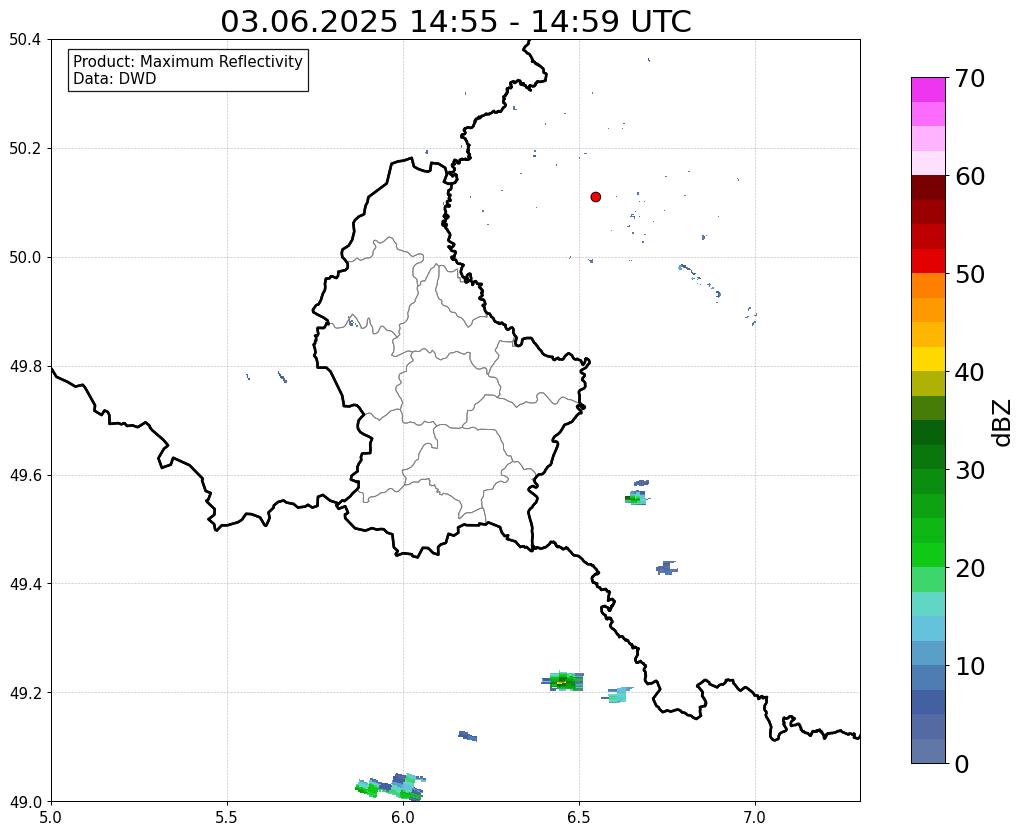Click the longitude tick label 6.5
This screenshot has width=1023, height=834.
click(579, 817)
